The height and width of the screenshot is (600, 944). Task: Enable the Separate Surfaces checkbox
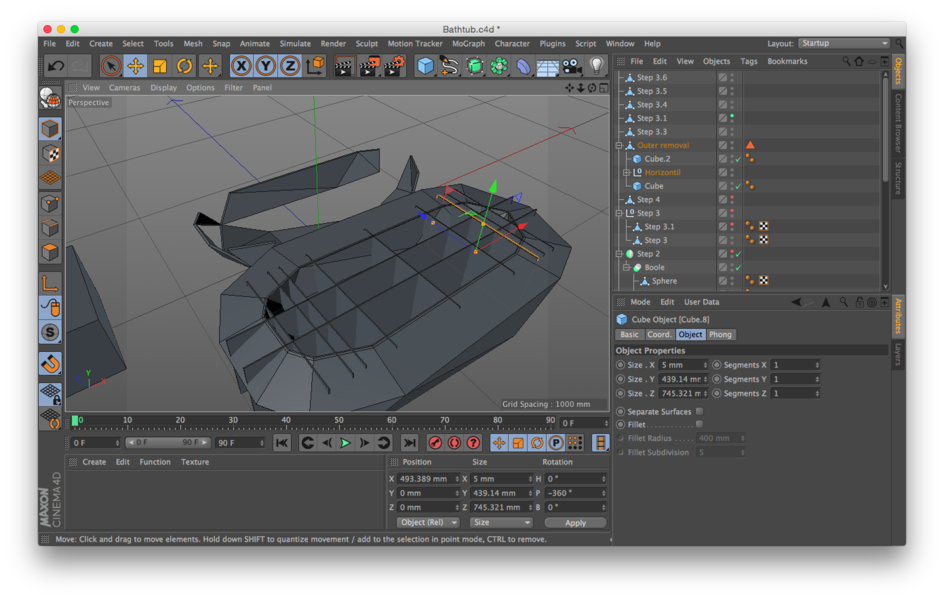pos(700,412)
